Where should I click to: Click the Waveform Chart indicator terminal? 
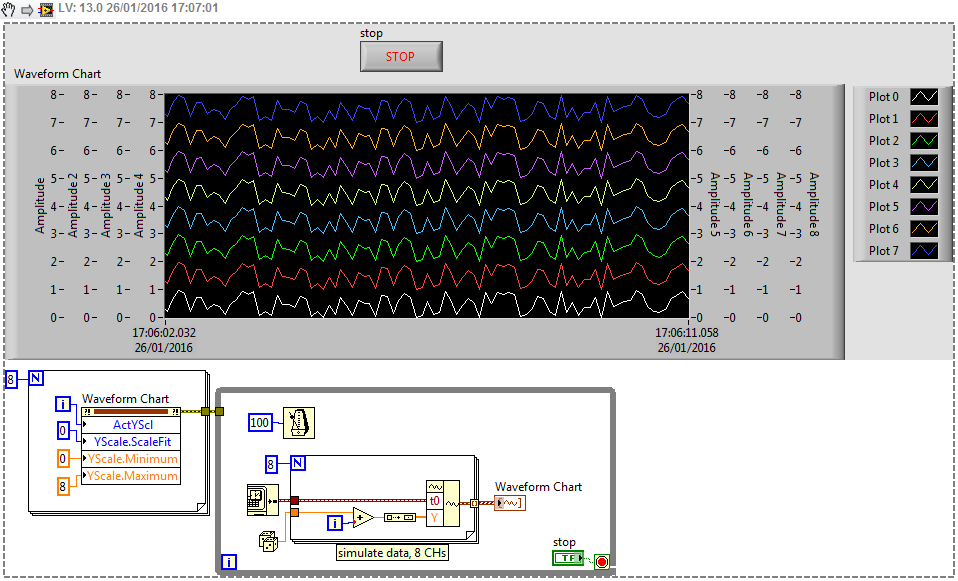[510, 503]
